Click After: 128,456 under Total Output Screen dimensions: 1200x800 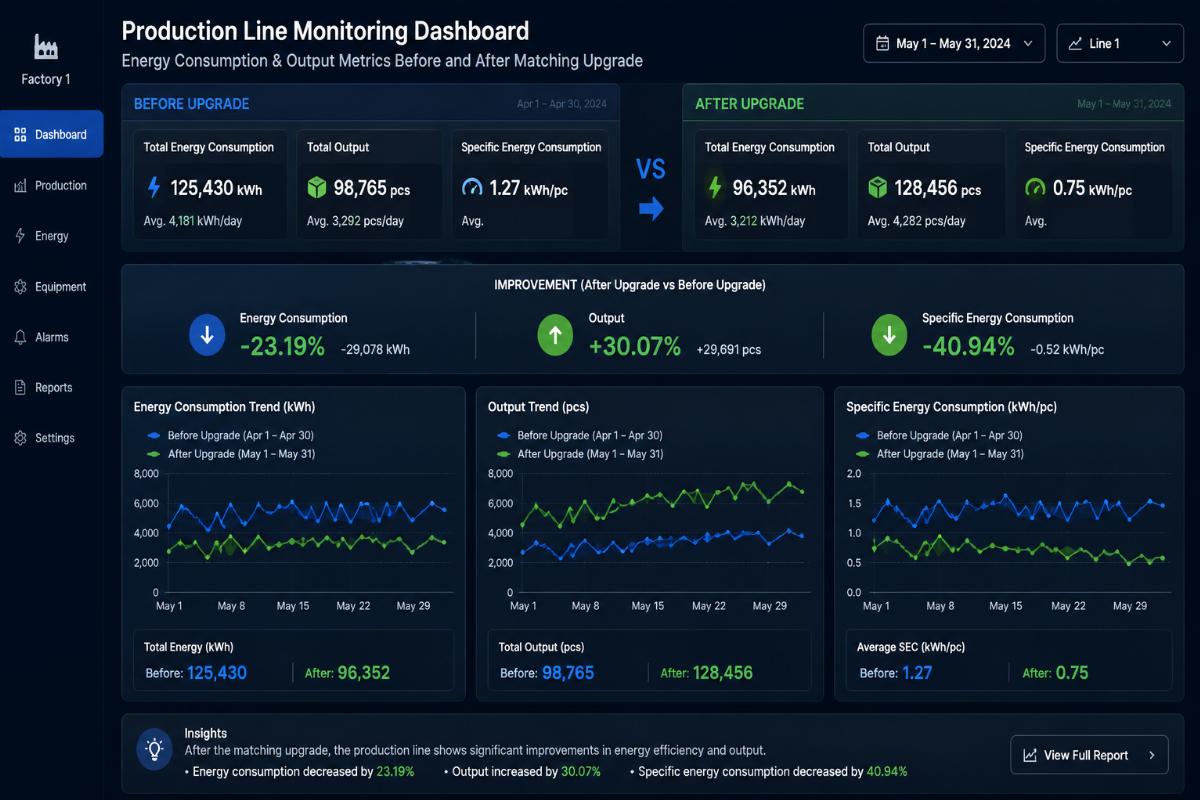[706, 673]
